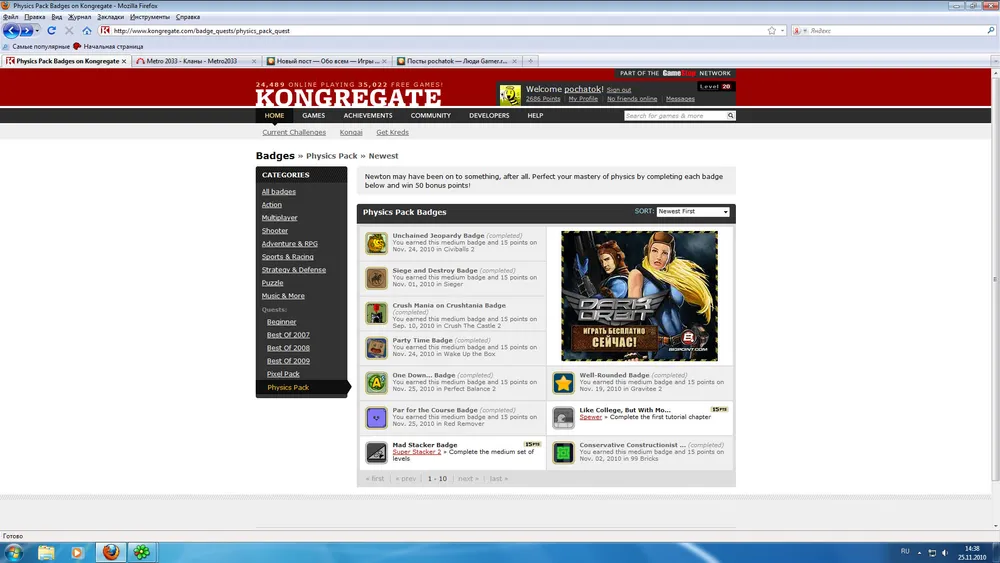Open the Закладки menu in Firefox
The height and width of the screenshot is (563, 1000).
coord(110,17)
